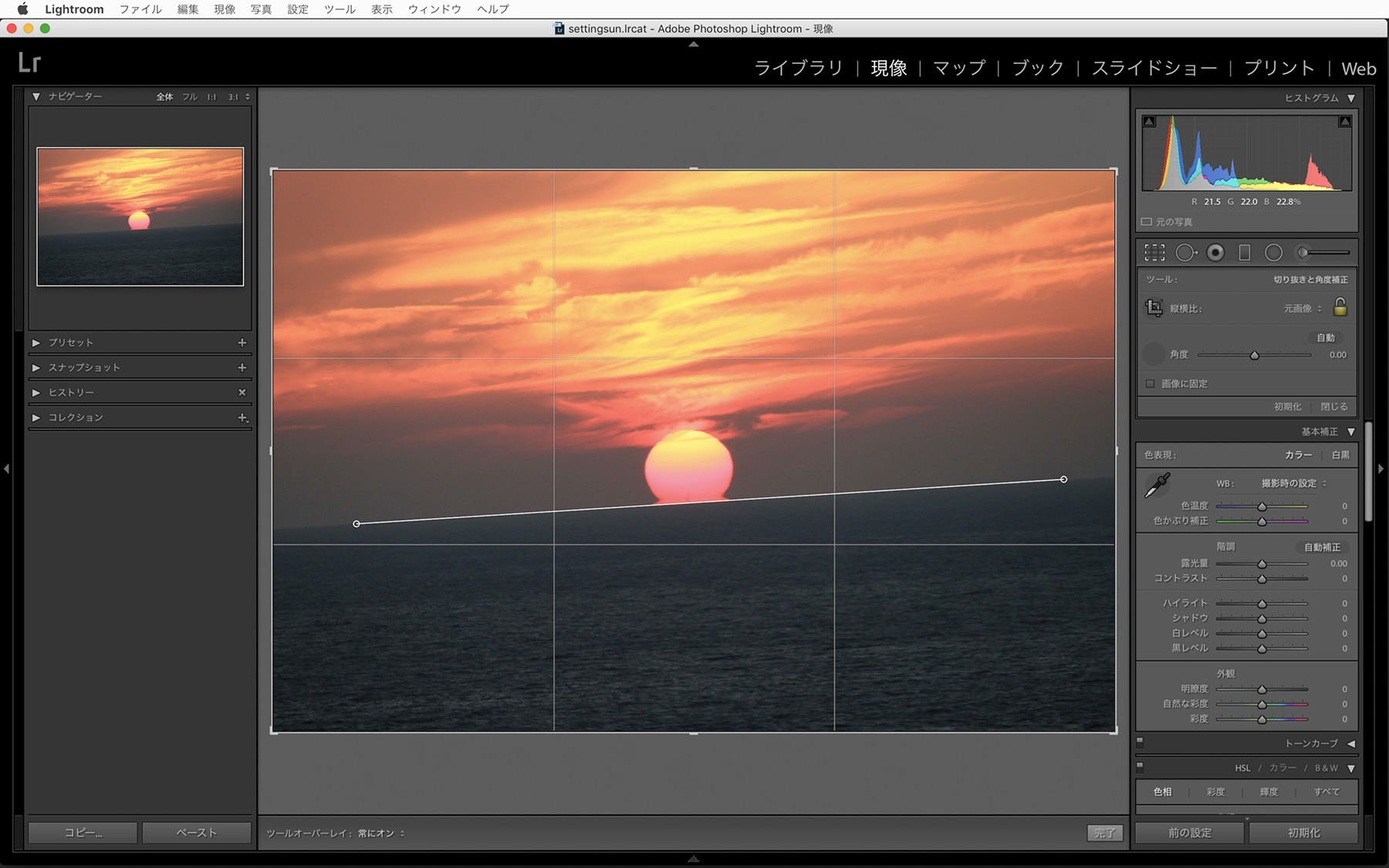Collapse the top module picker with the arrow
Viewport: 1389px width, 868px height.
point(694,44)
